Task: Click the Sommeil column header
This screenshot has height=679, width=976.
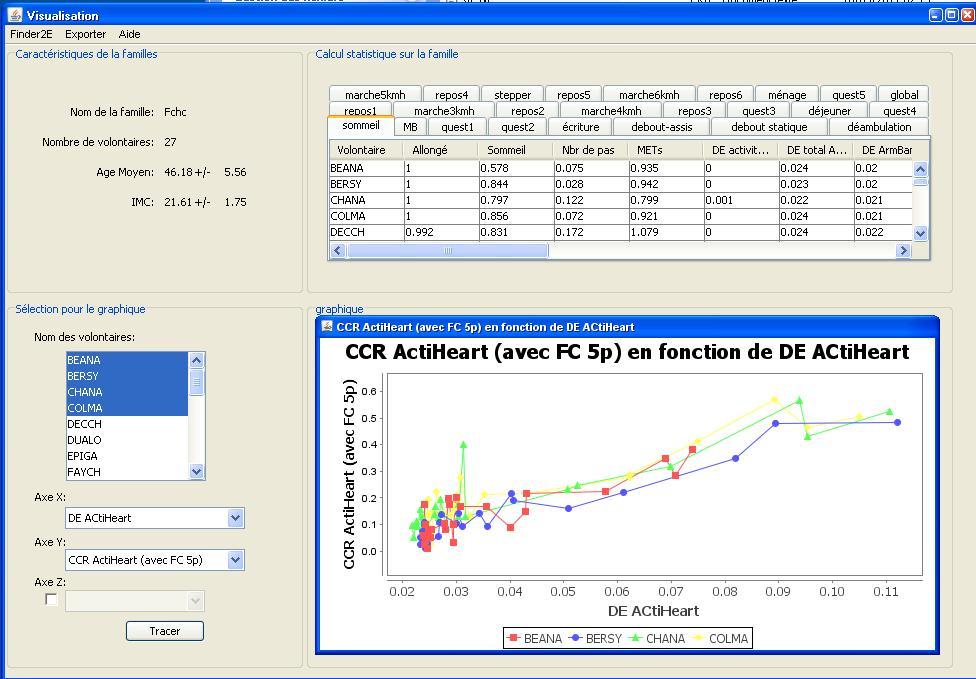Action: point(515,150)
